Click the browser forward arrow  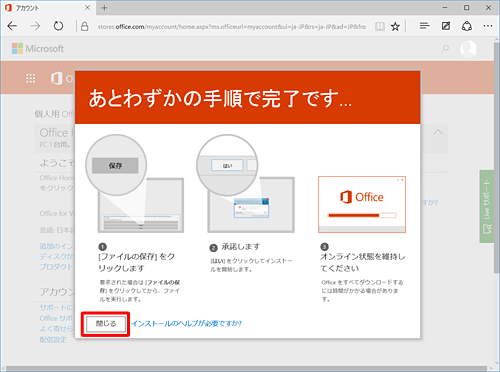35,26
